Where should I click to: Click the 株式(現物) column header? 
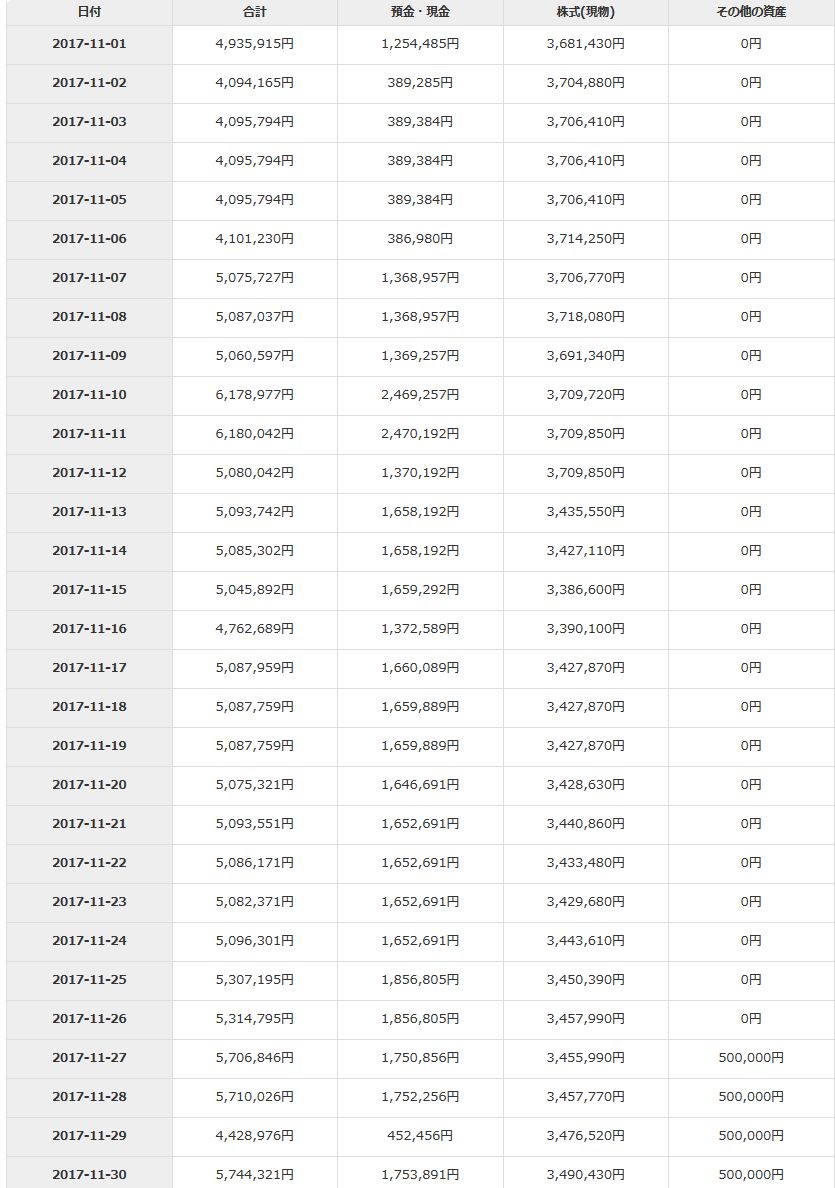click(x=586, y=12)
